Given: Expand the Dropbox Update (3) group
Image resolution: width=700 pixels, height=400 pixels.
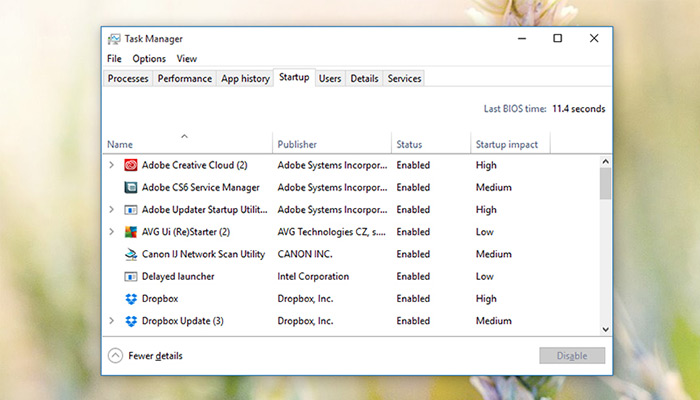Looking at the screenshot, I should [112, 321].
